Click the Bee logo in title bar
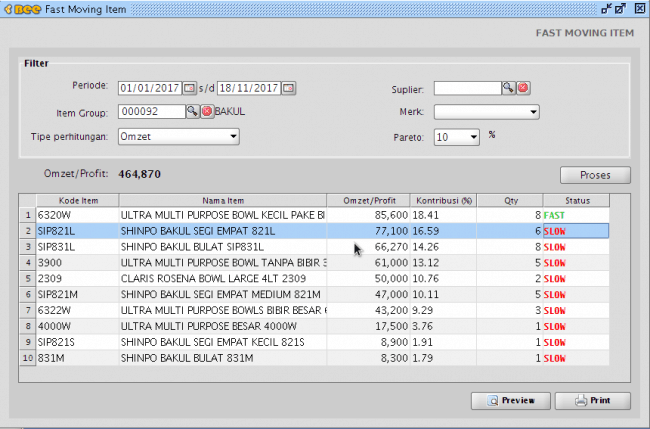Screen dimensions: 650x429 click(23, 9)
